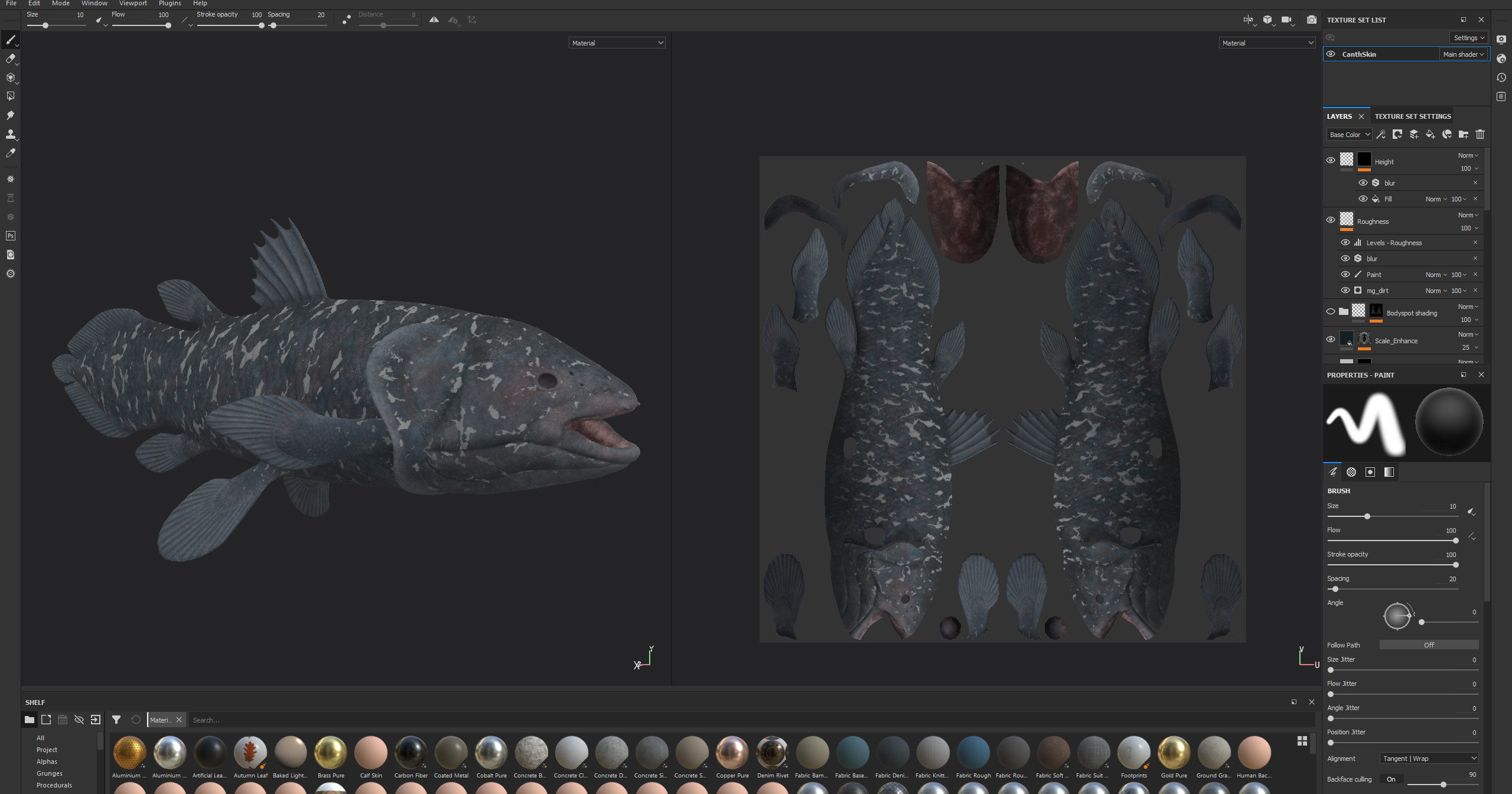The image size is (1512, 794).
Task: Add a new layer folder
Action: [x=1464, y=135]
